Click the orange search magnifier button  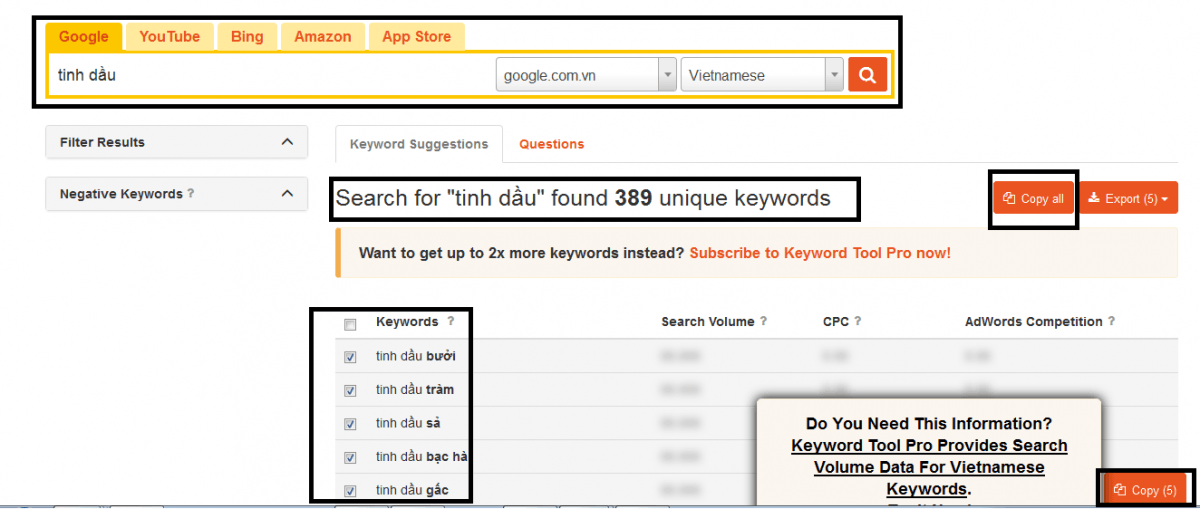(x=867, y=74)
